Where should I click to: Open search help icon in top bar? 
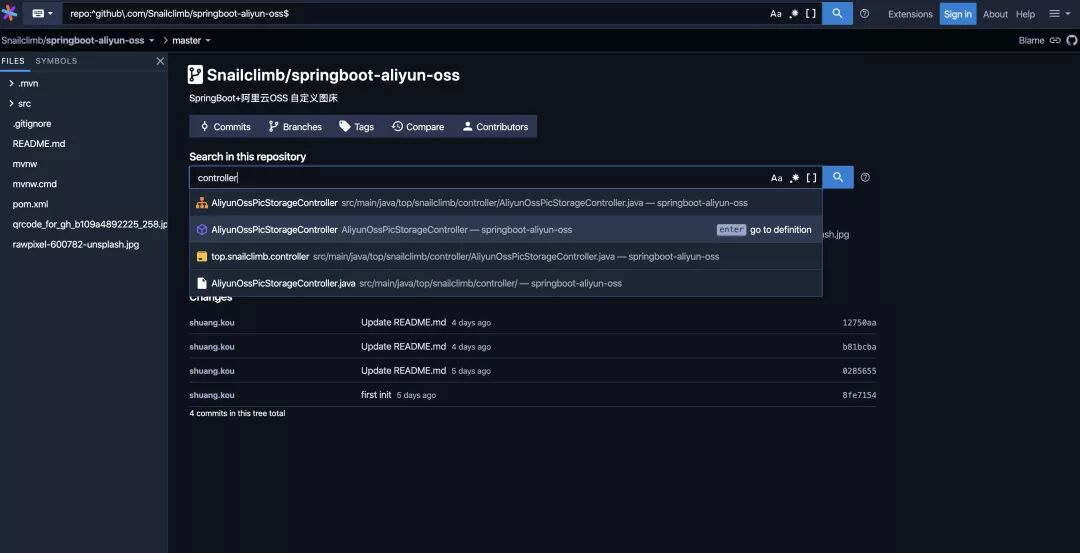tap(864, 14)
